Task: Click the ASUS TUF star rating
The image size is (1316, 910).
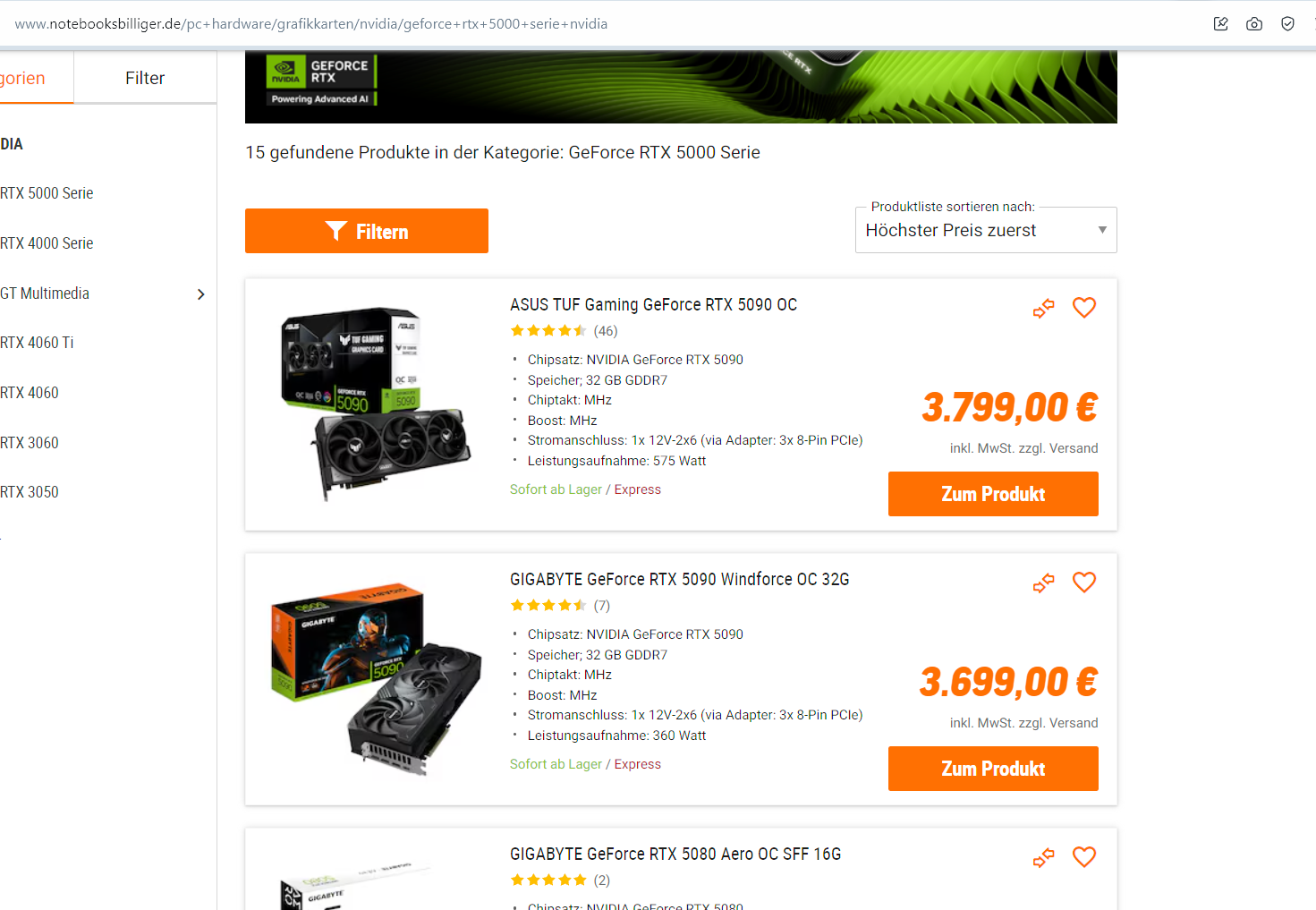Action: click(548, 331)
